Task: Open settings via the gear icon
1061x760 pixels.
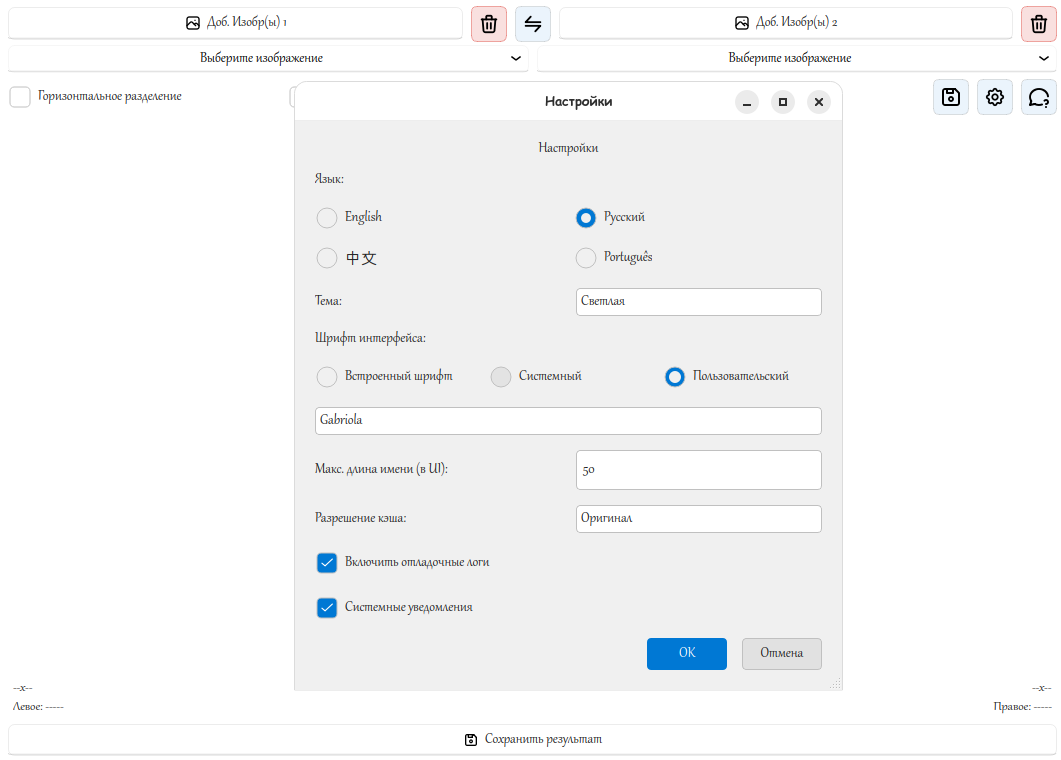Action: click(x=995, y=97)
